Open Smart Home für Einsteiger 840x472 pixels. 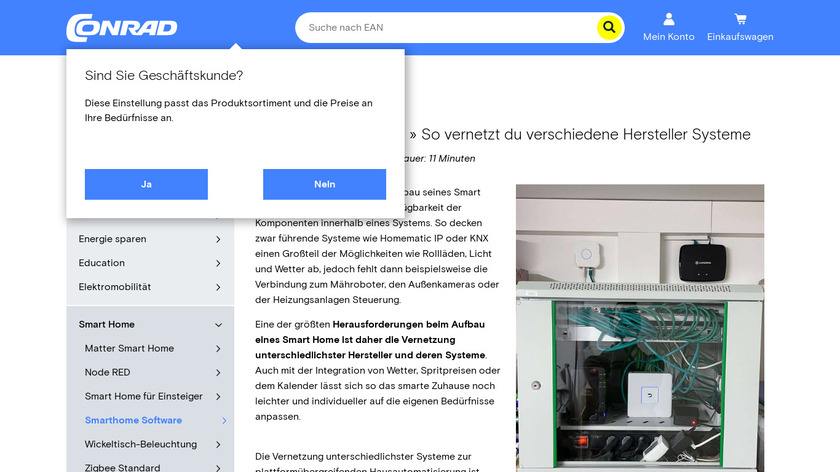tap(144, 396)
